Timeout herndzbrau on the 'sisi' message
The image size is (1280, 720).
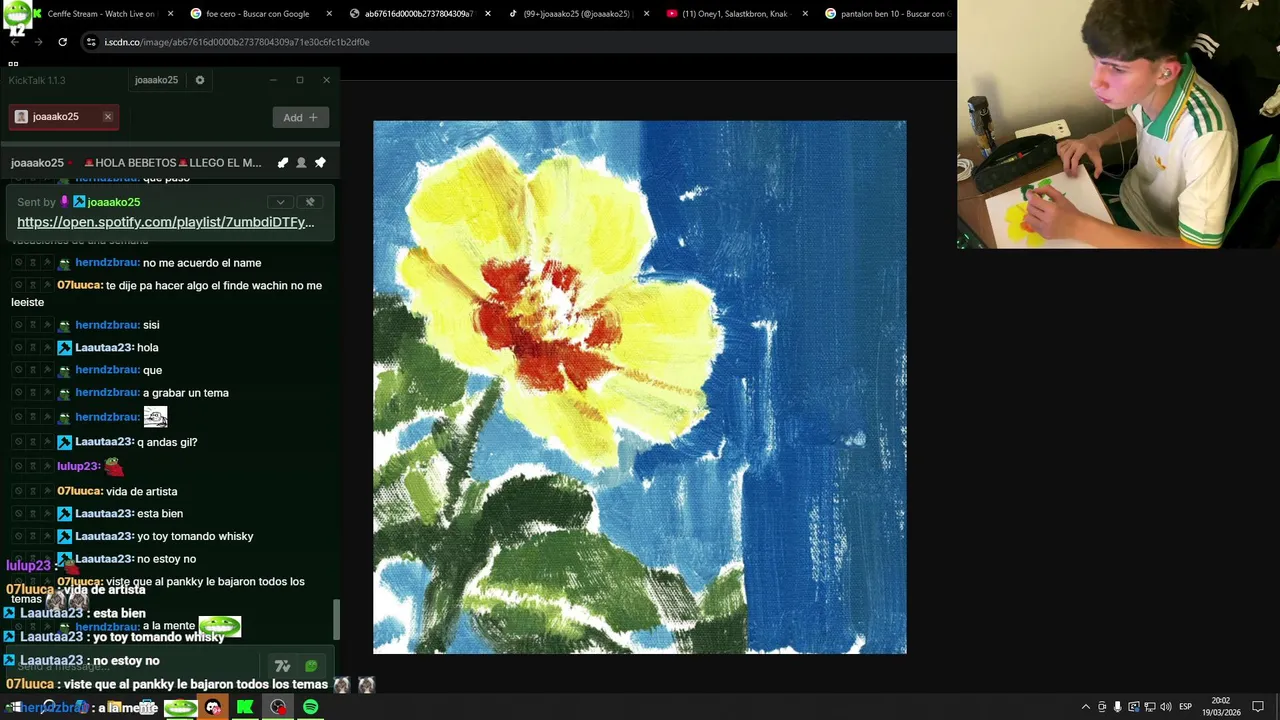point(32,325)
